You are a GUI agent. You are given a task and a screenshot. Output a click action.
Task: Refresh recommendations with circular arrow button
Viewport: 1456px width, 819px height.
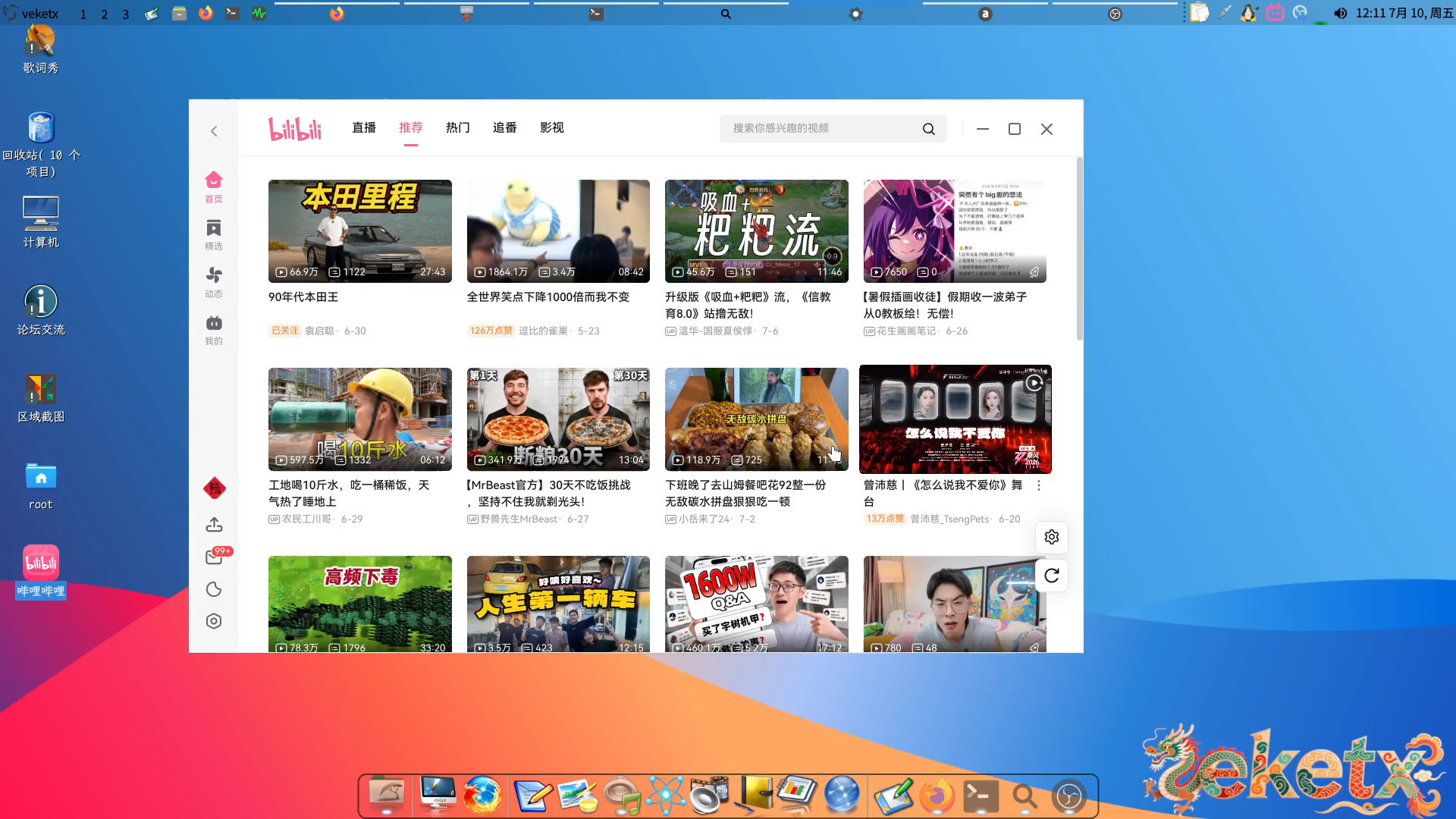(x=1052, y=576)
